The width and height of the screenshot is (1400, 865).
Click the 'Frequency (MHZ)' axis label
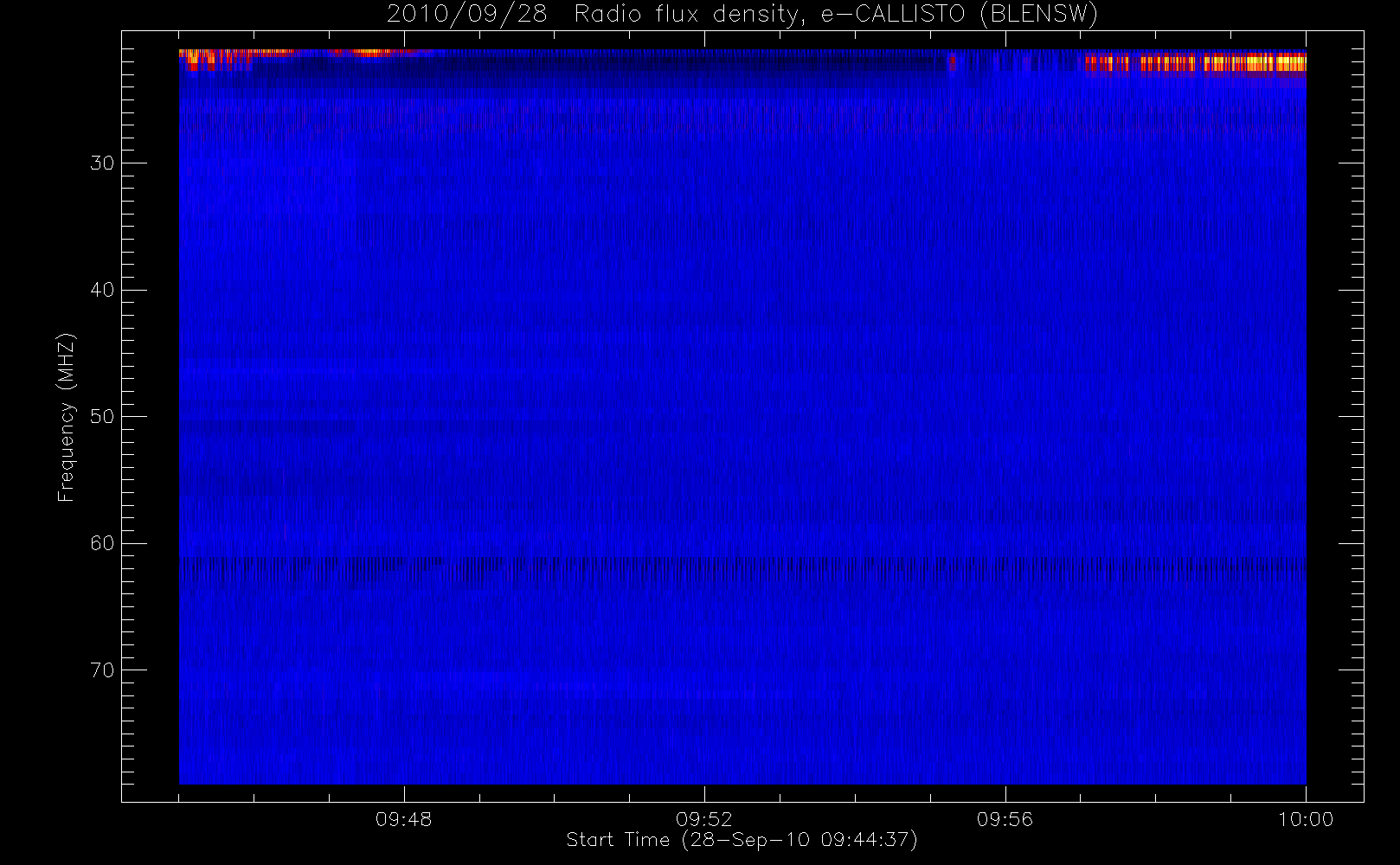point(66,417)
